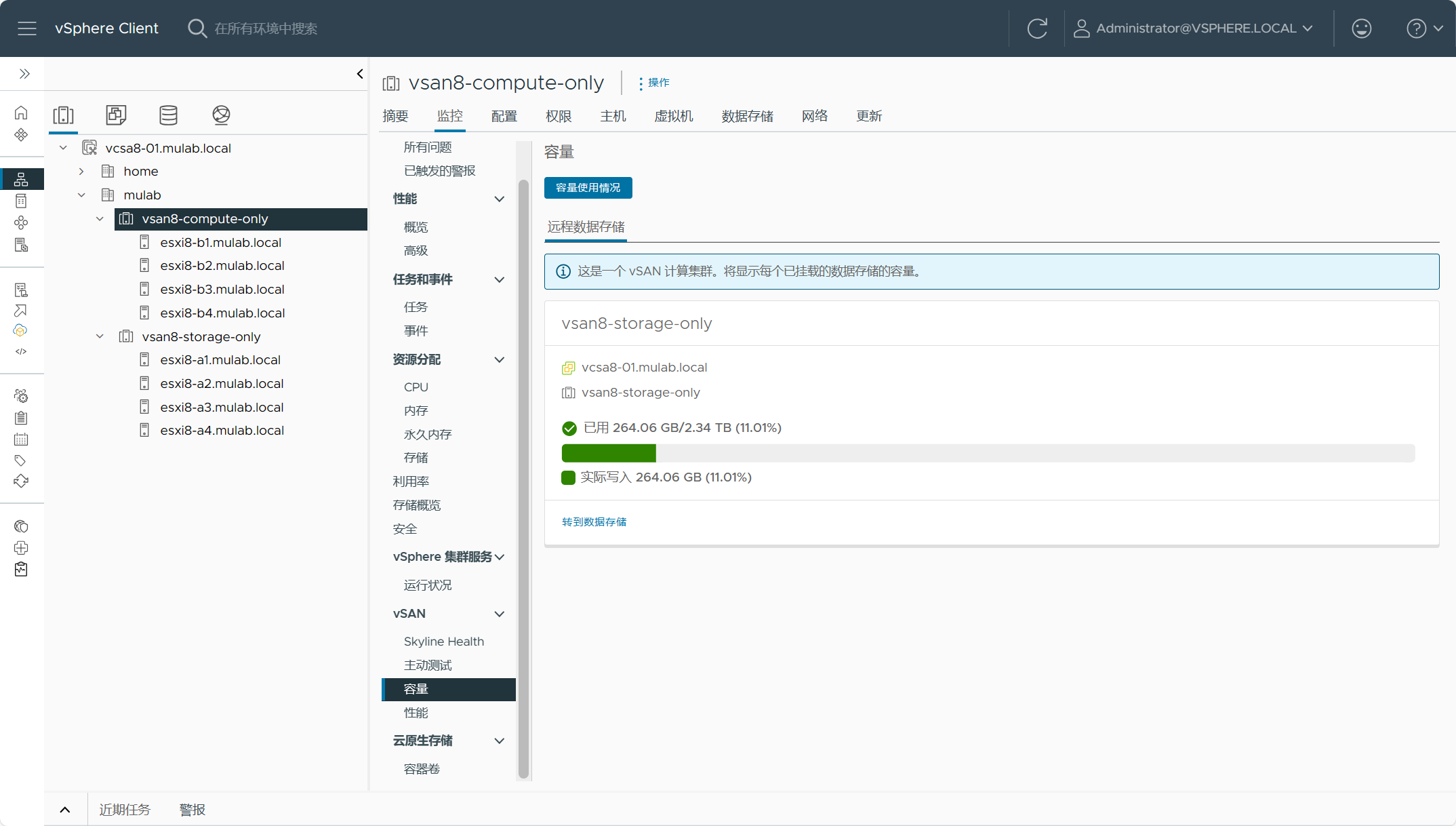Open the help question mark menu
The width and height of the screenshot is (1456, 826).
point(1425,28)
